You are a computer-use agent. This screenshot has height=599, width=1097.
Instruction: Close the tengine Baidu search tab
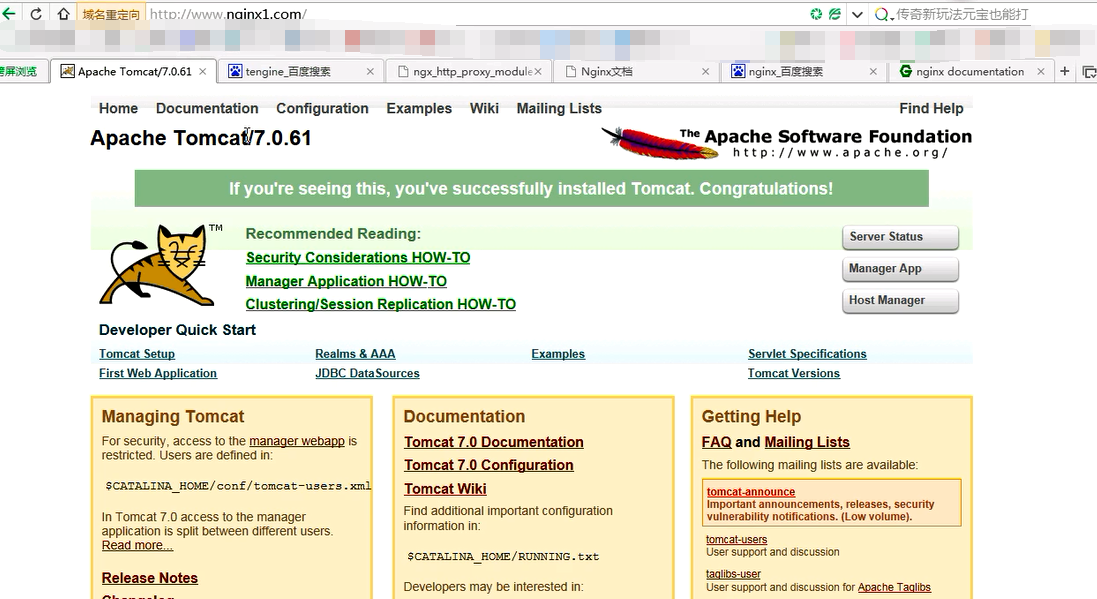point(370,71)
